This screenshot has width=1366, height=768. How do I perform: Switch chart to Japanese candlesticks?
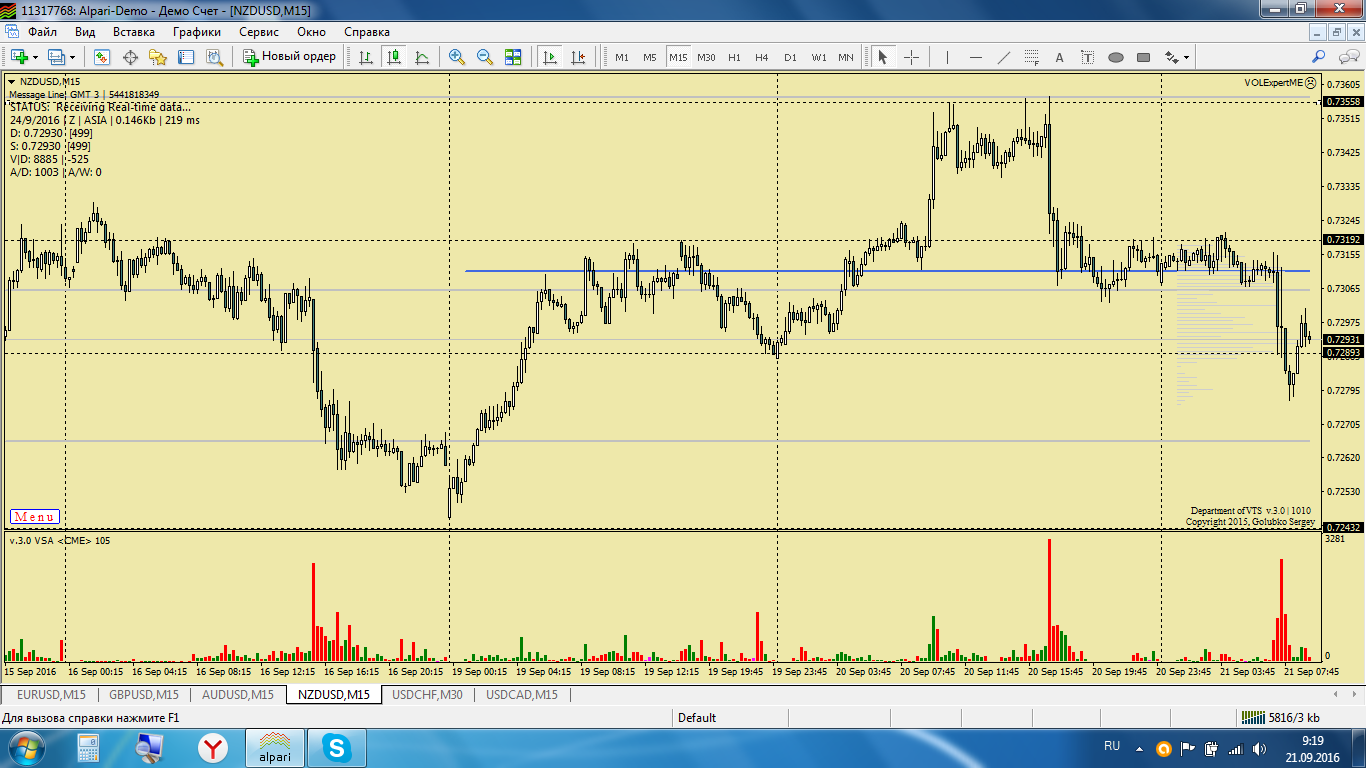(394, 57)
